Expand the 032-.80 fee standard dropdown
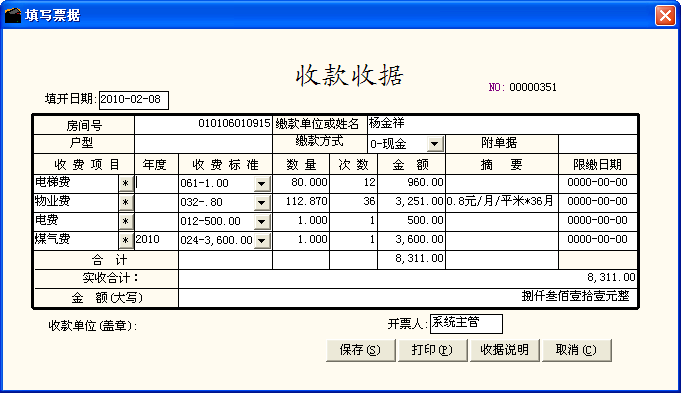The width and height of the screenshot is (681, 393). [261, 202]
